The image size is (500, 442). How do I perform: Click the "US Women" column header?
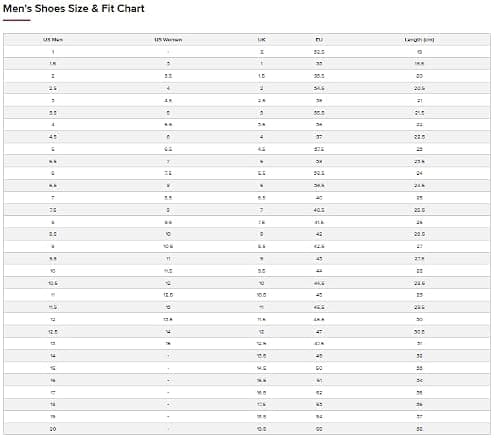[168, 40]
